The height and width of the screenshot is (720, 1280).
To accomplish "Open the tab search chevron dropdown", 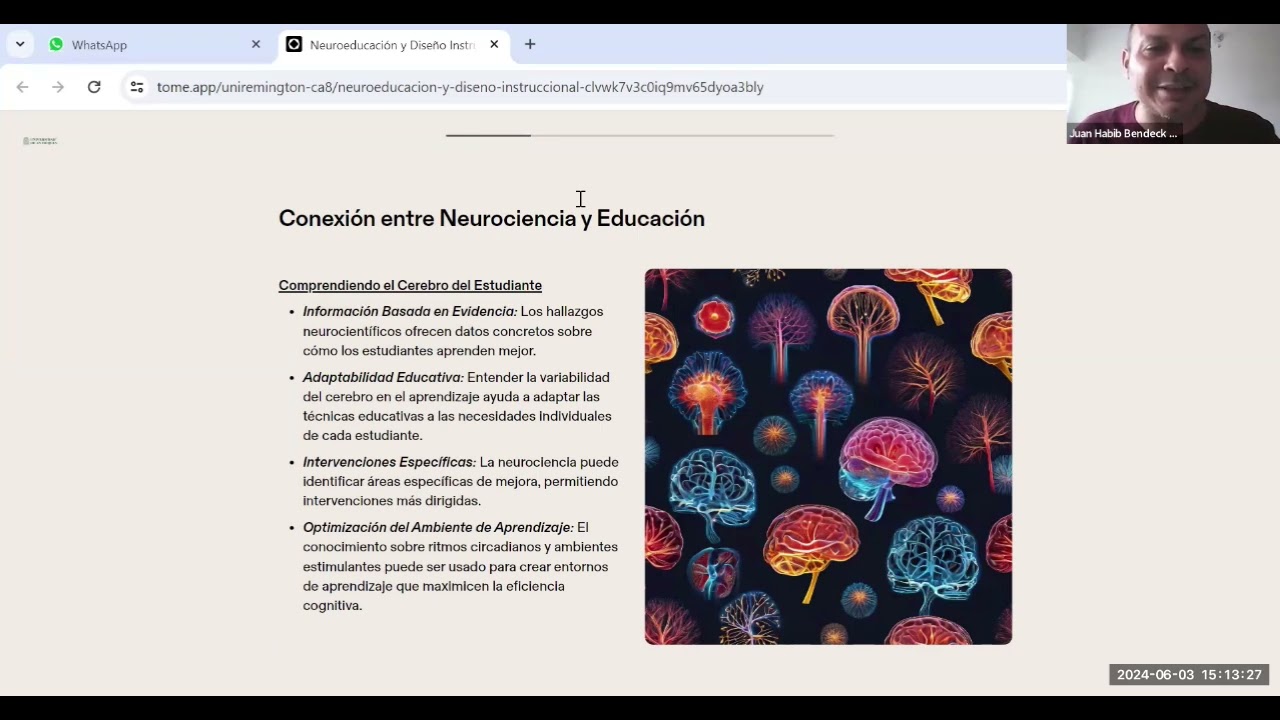I will point(20,44).
